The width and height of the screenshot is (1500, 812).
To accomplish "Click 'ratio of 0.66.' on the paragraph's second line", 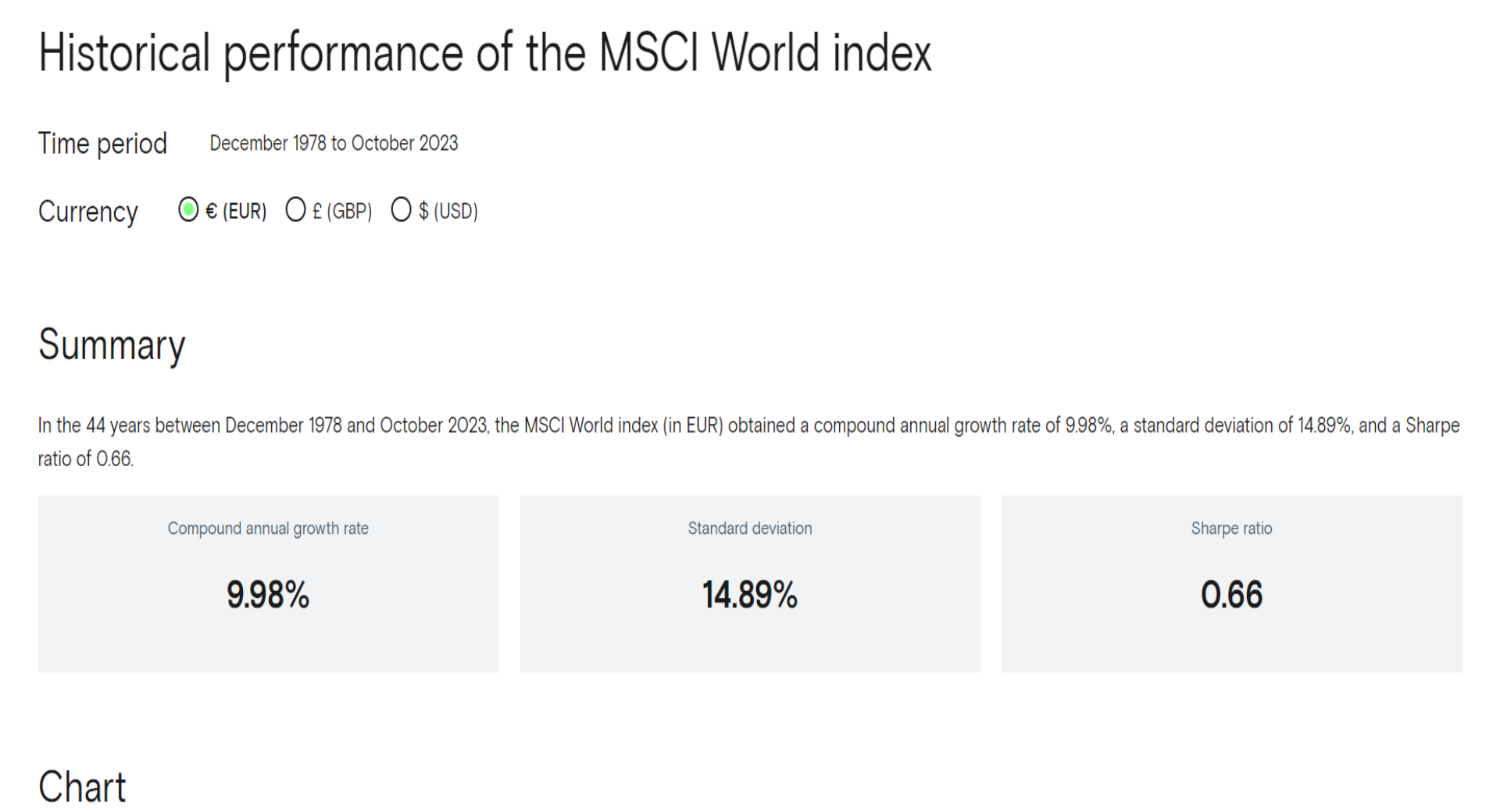I will coord(86,459).
